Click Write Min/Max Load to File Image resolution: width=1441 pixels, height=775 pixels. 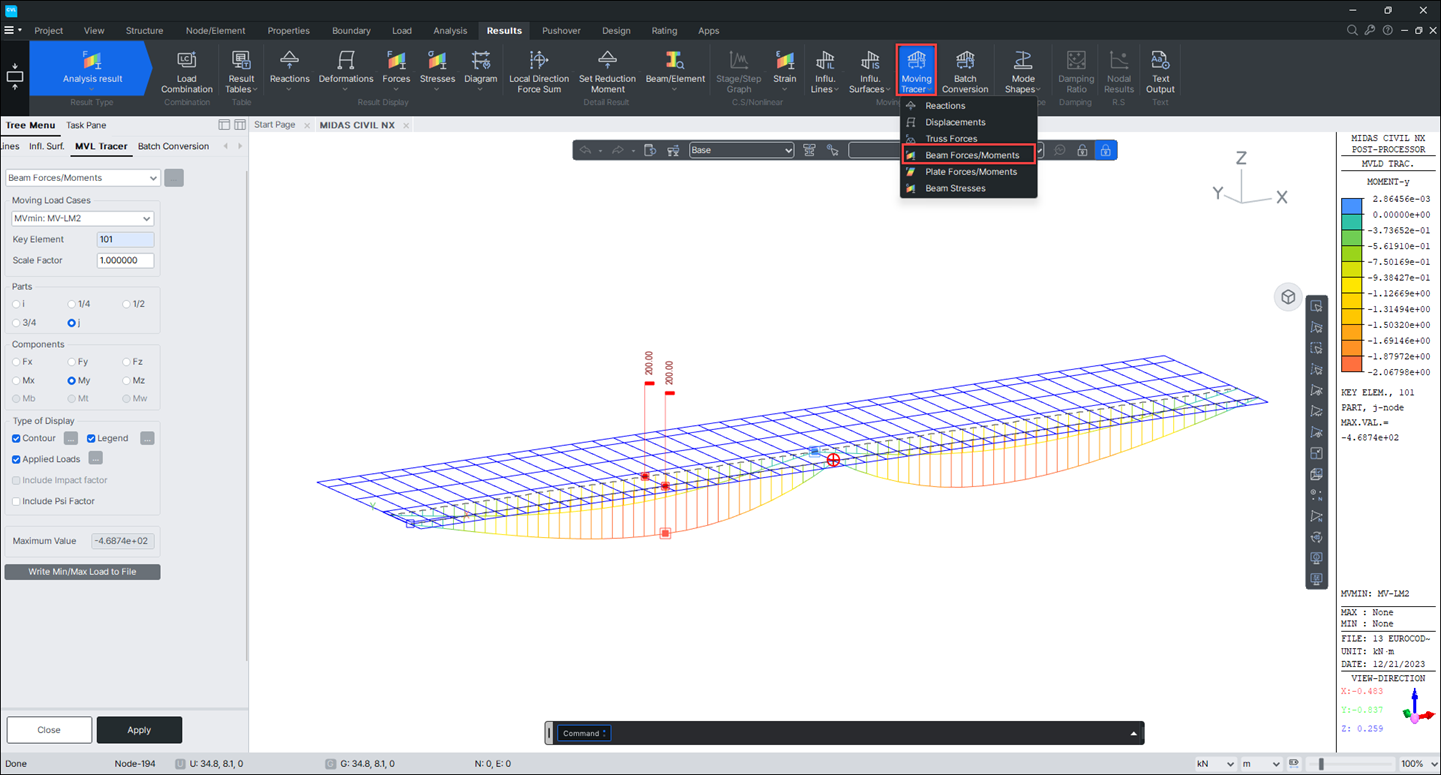pyautogui.click(x=82, y=572)
